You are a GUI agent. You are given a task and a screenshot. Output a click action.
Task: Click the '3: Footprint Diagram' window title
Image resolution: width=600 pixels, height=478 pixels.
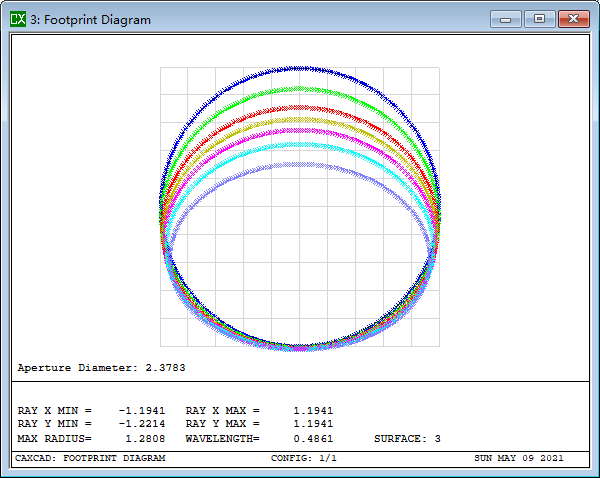[90, 20]
